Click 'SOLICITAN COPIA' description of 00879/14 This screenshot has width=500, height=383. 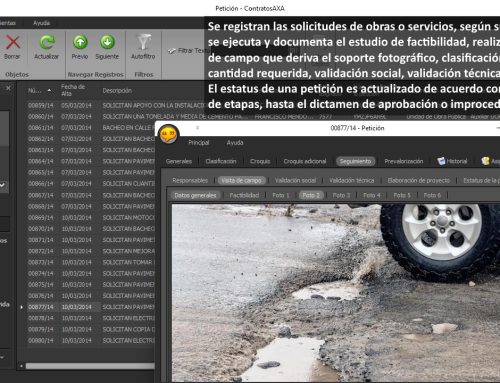tap(128, 329)
